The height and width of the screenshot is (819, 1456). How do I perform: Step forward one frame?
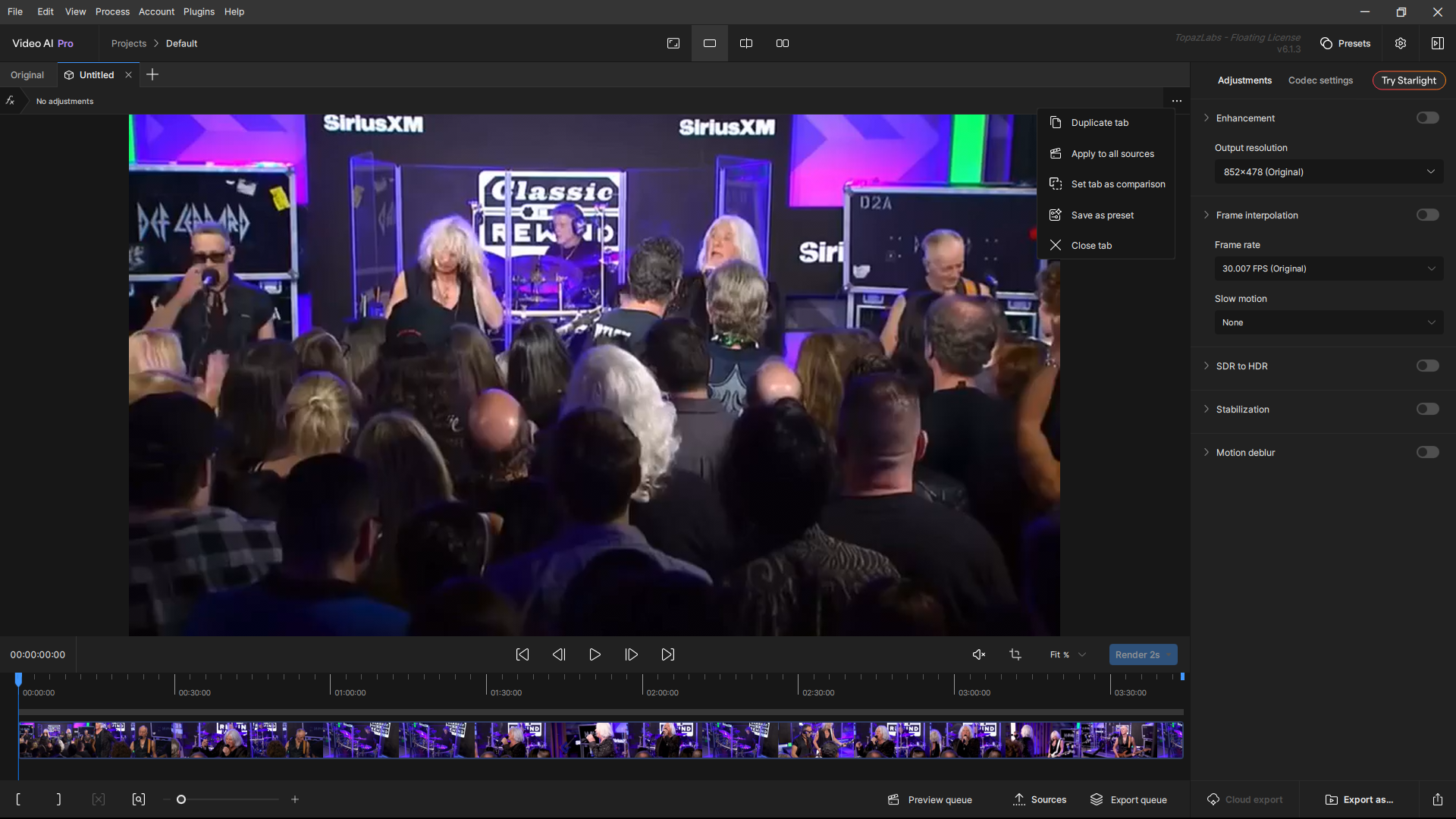[632, 654]
